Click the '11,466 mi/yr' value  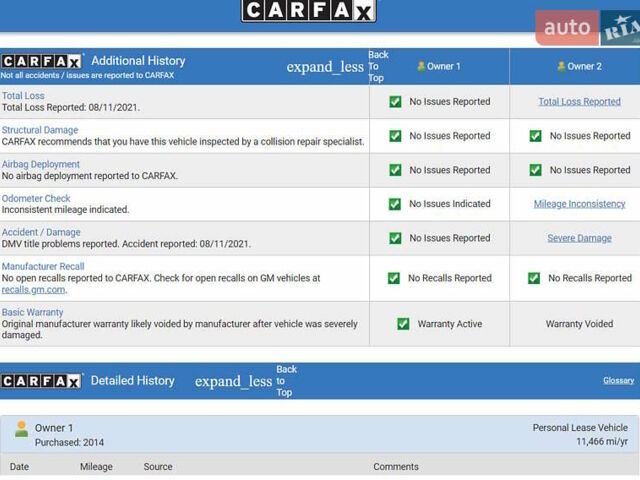pyautogui.click(x=602, y=442)
